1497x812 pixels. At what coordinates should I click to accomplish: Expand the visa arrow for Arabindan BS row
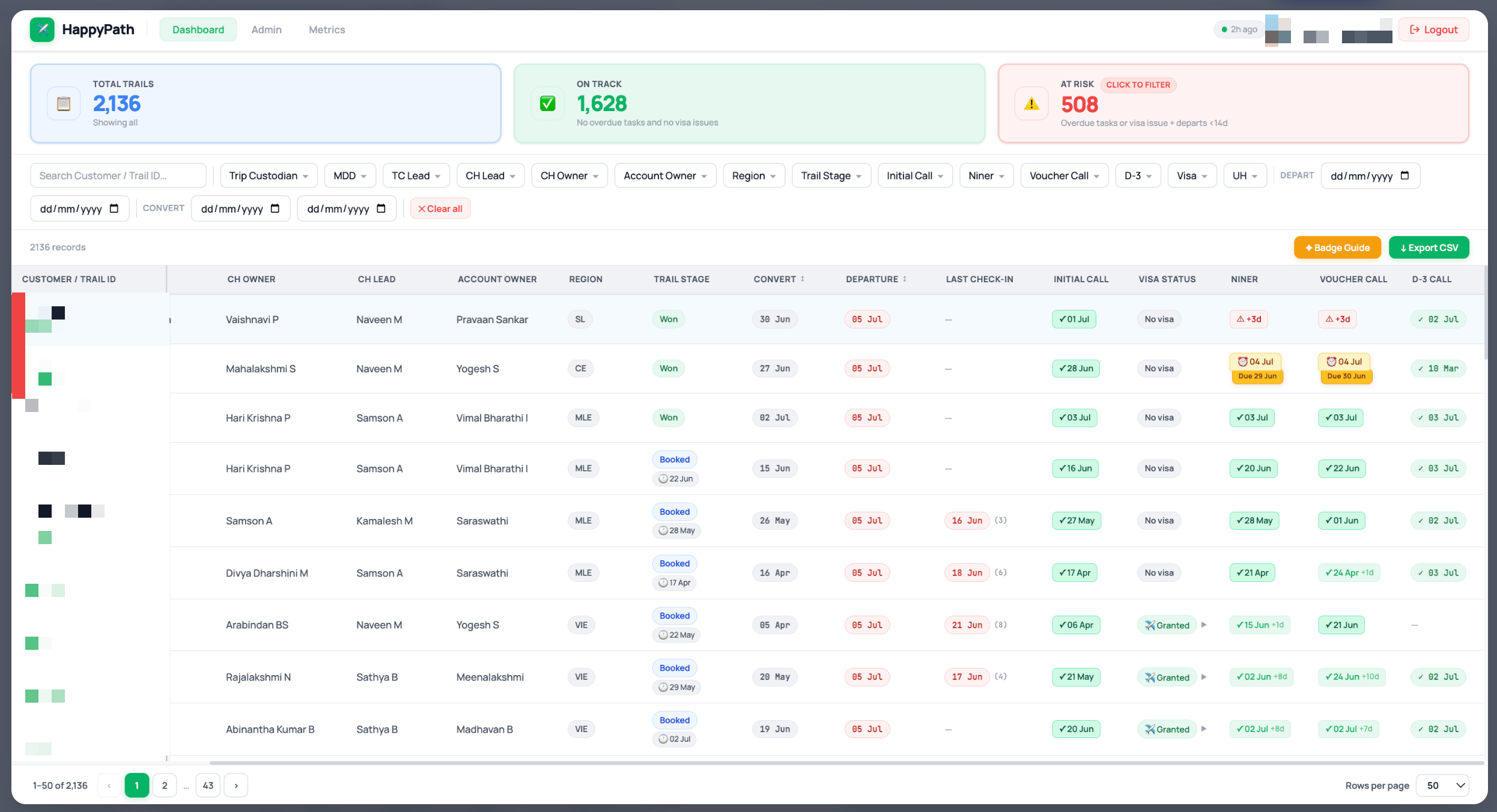point(1204,625)
